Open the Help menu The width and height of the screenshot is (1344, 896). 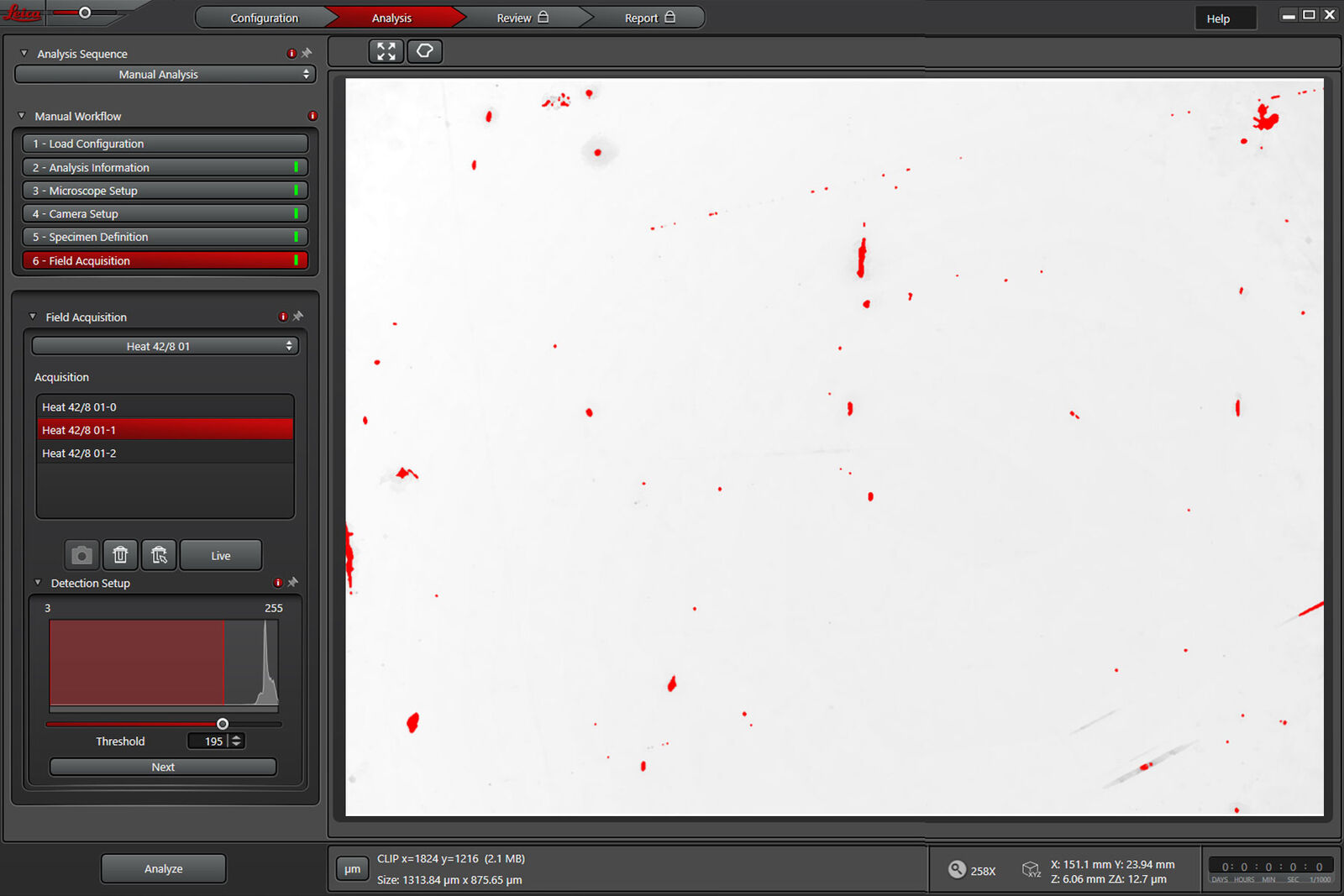coord(1226,18)
